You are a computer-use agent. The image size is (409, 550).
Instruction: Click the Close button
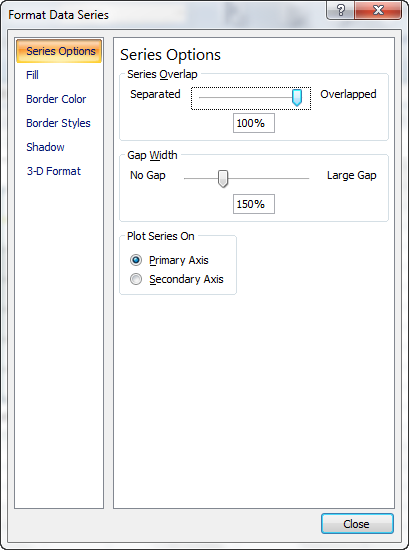[357, 524]
